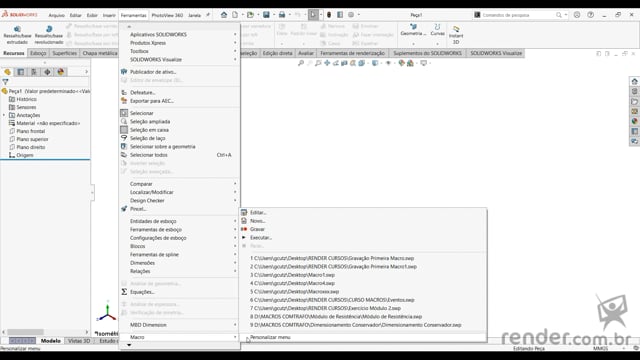The width and height of the screenshot is (640, 360).
Task: Click Pincel in Ferramentas menu
Action: pos(138,209)
